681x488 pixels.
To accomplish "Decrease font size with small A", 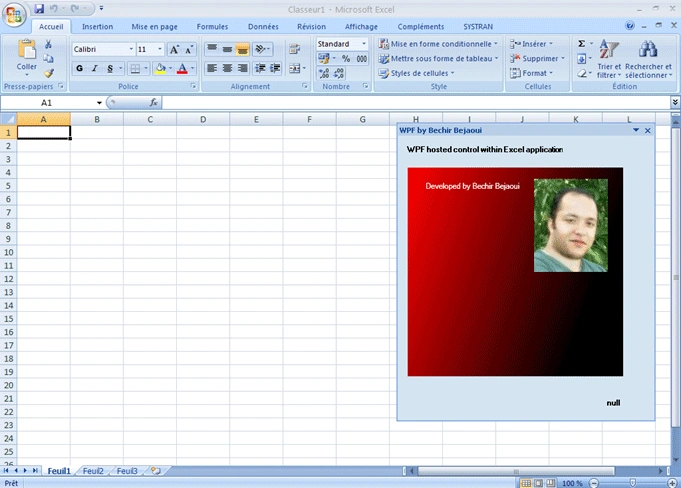I will [x=189, y=49].
